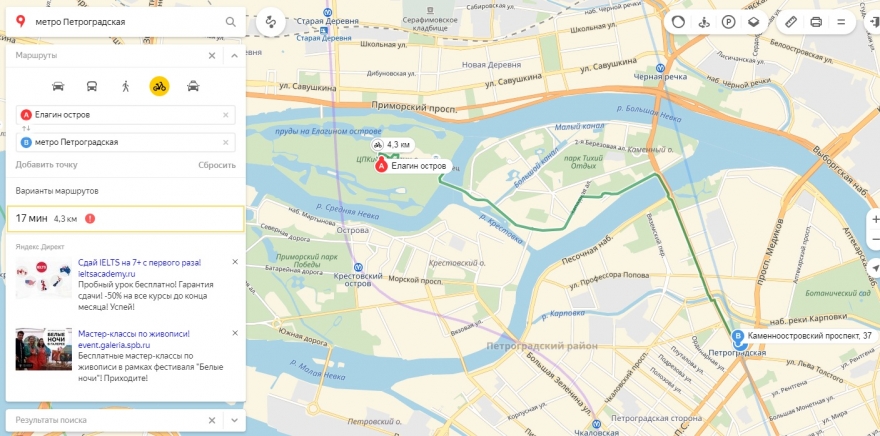
Task: Choose public transport bus route icon
Action: pos(91,86)
